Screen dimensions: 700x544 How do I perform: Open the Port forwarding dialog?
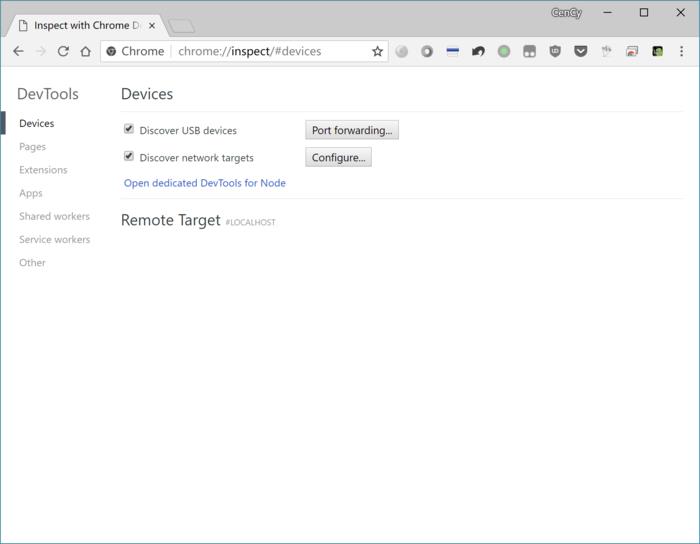coord(351,130)
